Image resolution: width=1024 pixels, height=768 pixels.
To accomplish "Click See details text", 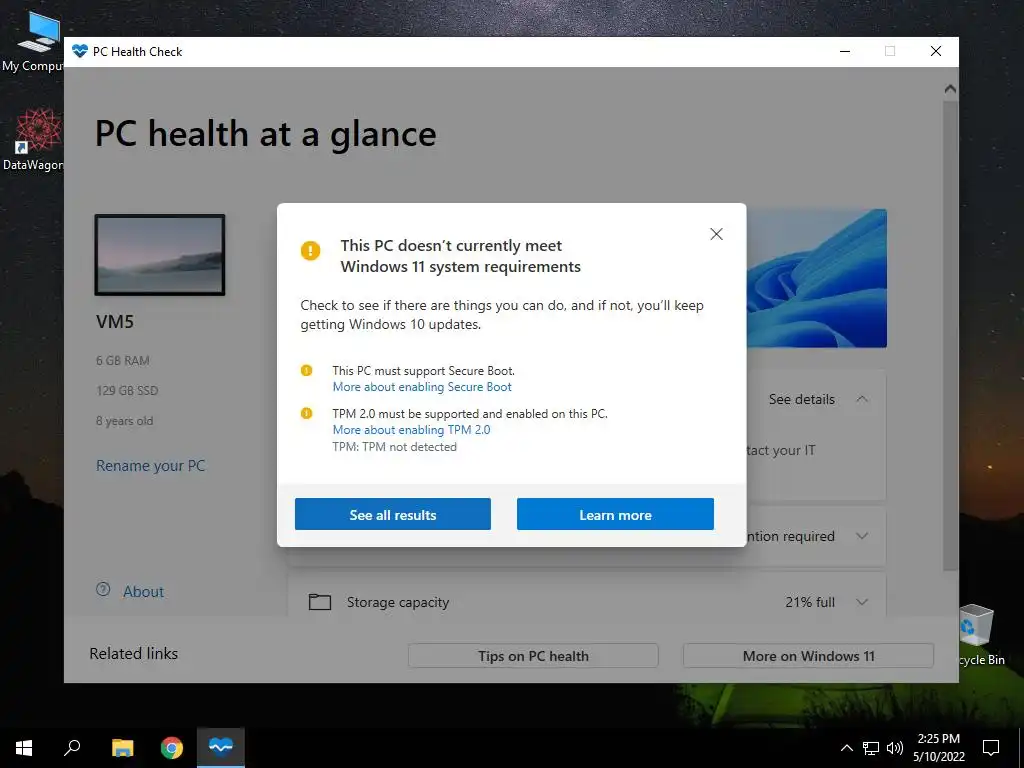I will tap(801, 399).
